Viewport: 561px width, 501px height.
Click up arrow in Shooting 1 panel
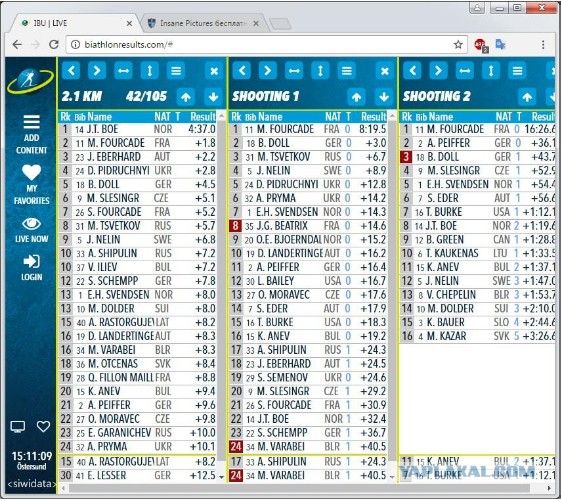(x=356, y=97)
